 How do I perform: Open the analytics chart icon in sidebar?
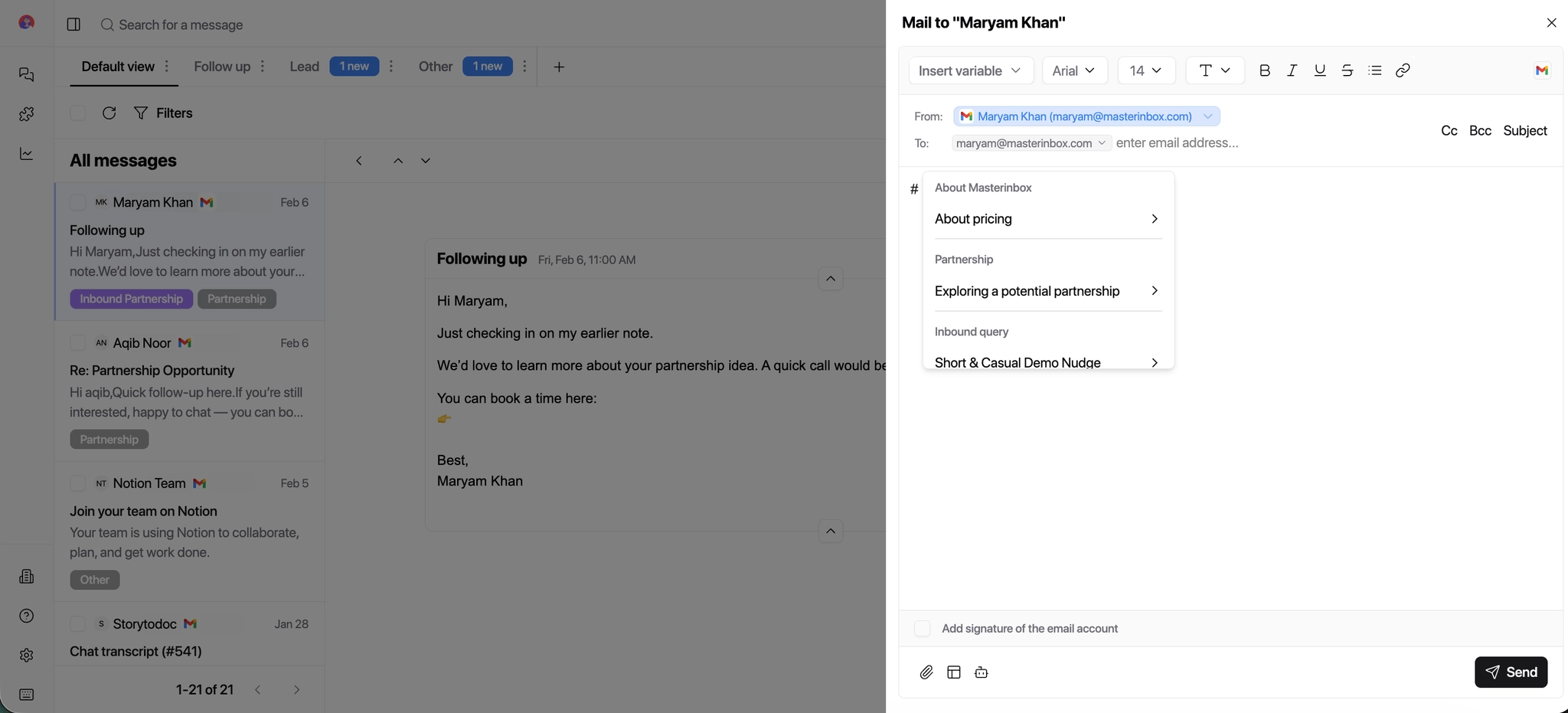[26, 154]
